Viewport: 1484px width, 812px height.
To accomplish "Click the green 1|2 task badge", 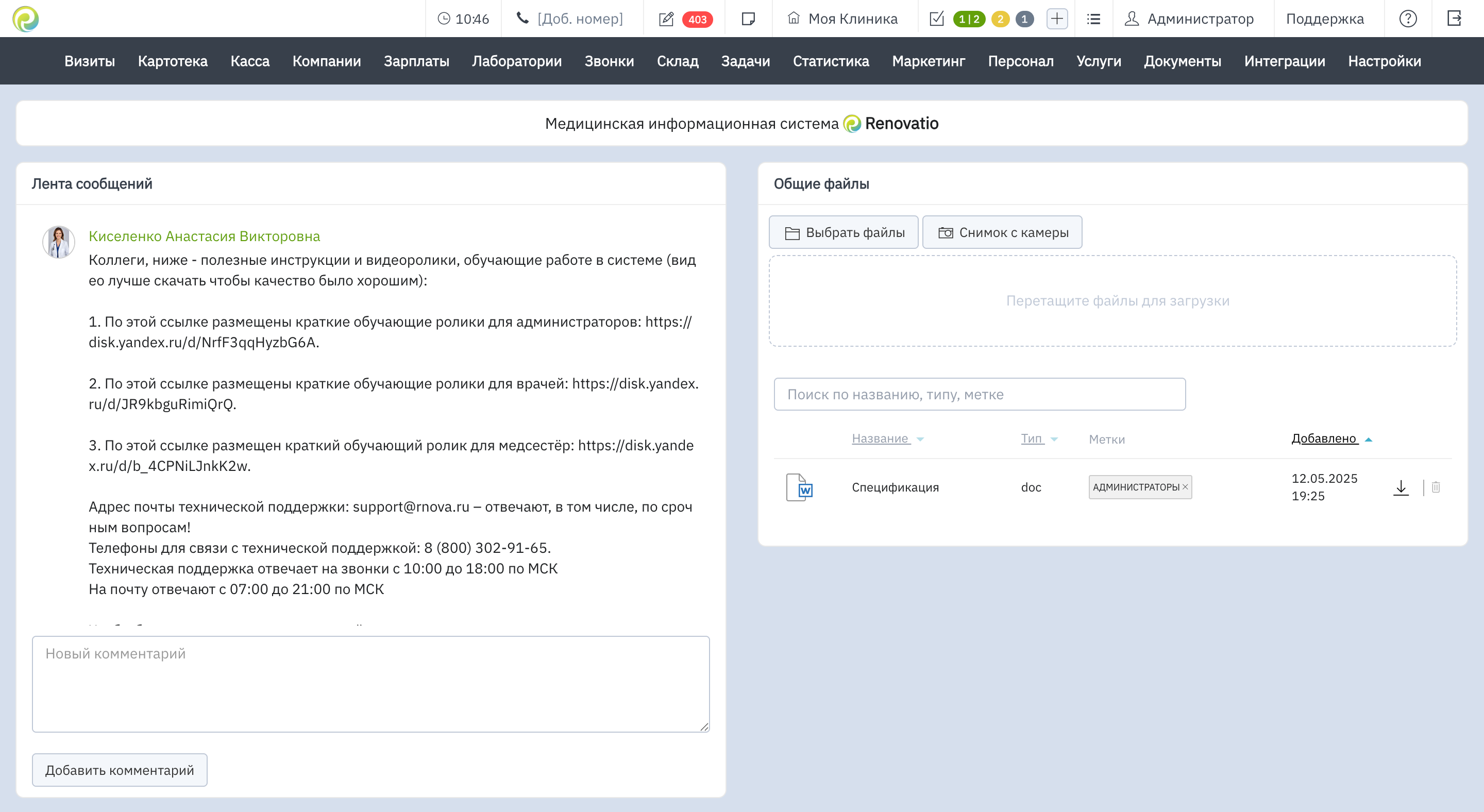I will pyautogui.click(x=969, y=19).
